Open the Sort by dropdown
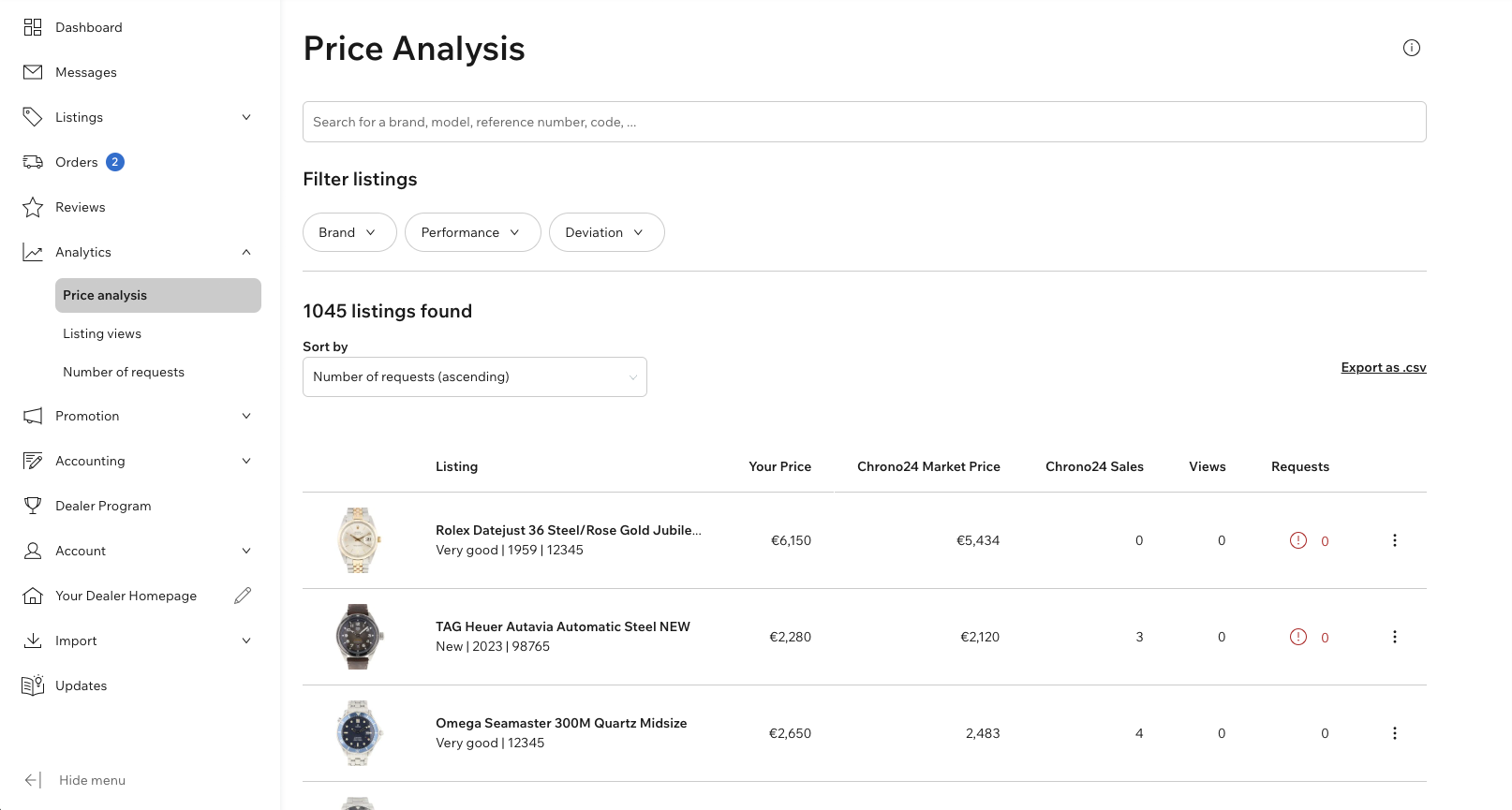This screenshot has width=1512, height=810. [475, 376]
